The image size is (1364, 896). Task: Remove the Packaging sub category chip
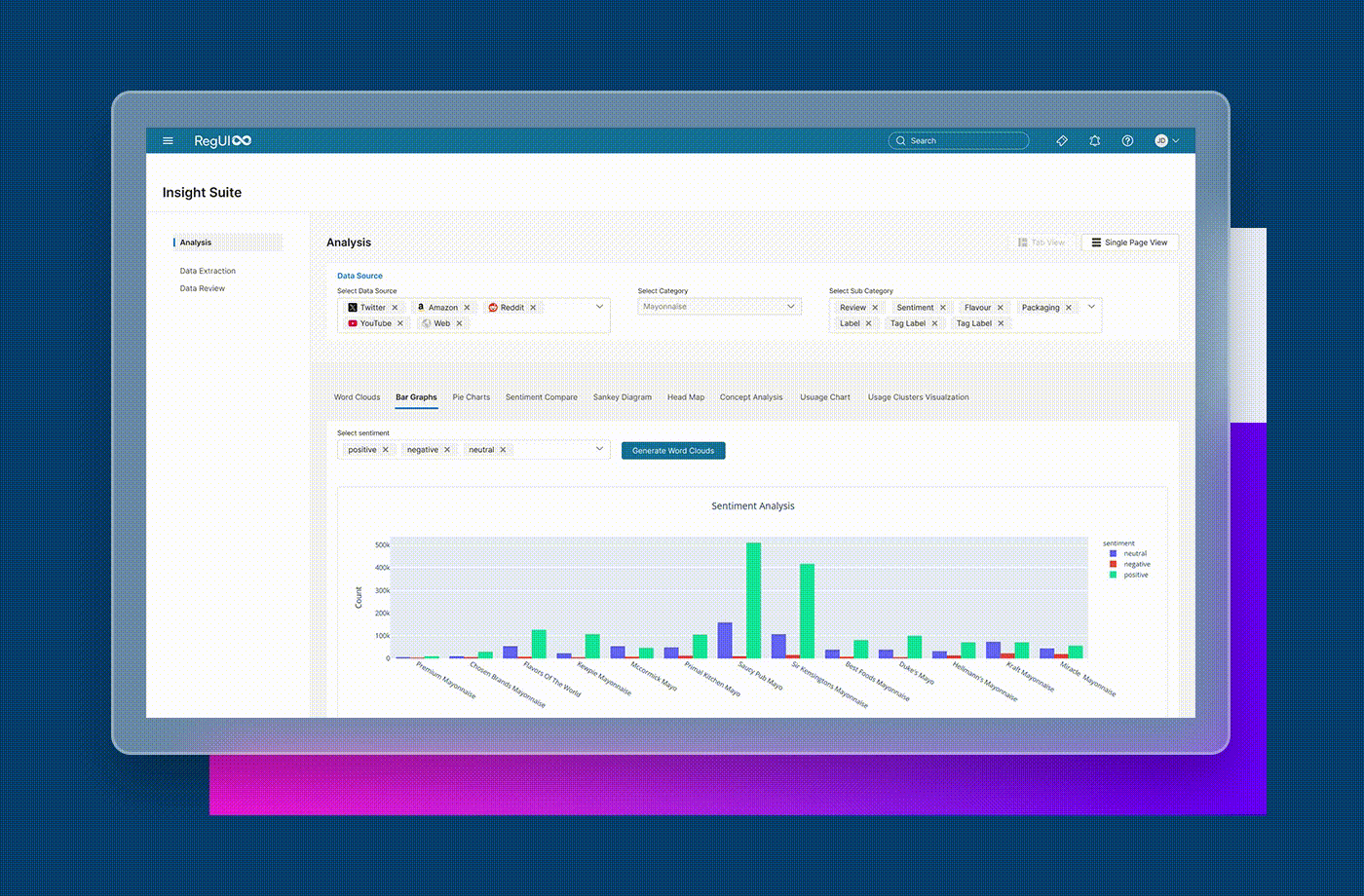click(1069, 308)
